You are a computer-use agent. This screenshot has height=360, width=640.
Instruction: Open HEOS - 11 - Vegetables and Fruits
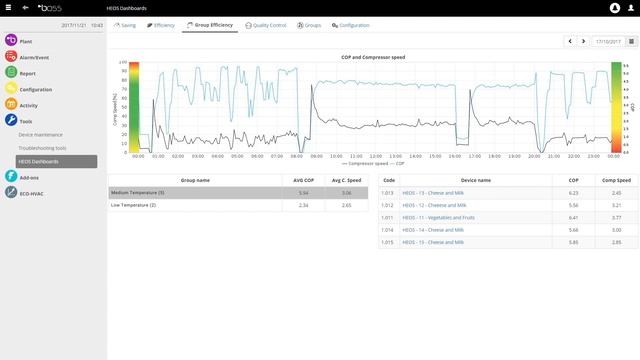coord(438,218)
